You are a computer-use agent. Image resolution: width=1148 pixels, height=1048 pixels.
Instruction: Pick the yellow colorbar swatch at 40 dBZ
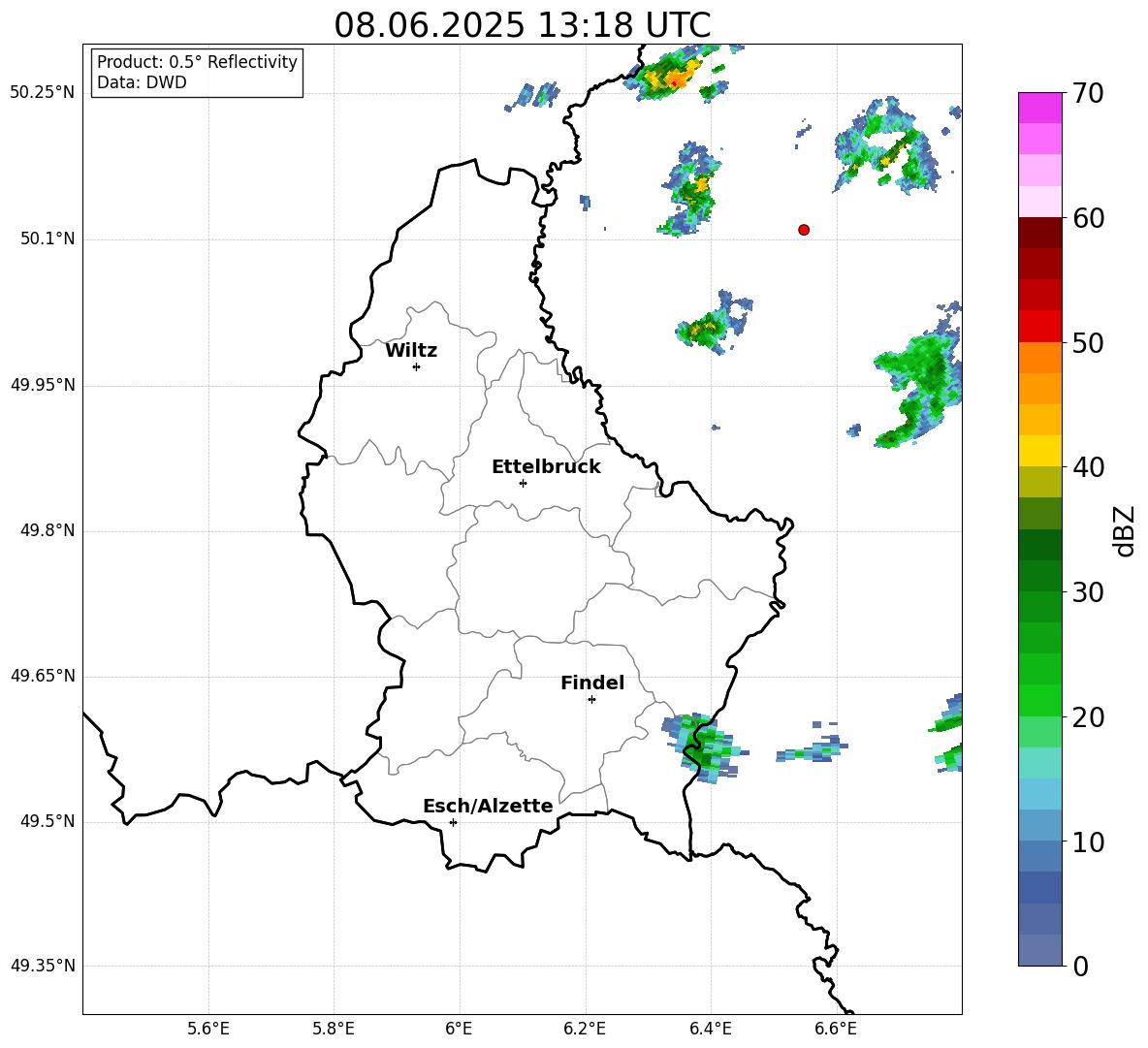[x=1040, y=451]
